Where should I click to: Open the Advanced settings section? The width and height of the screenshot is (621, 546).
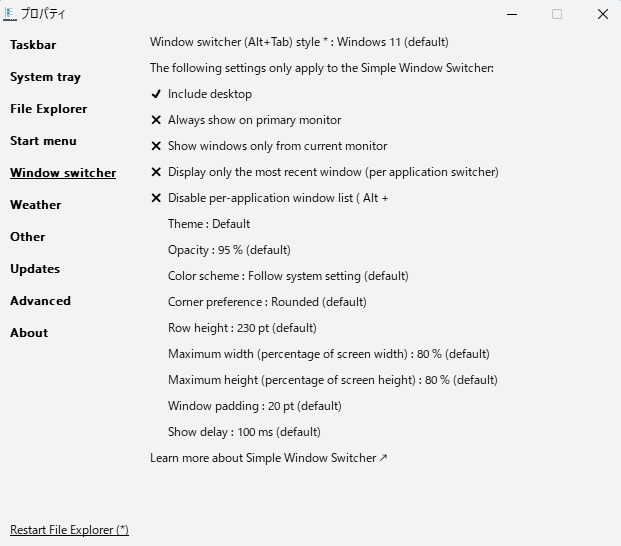40,301
